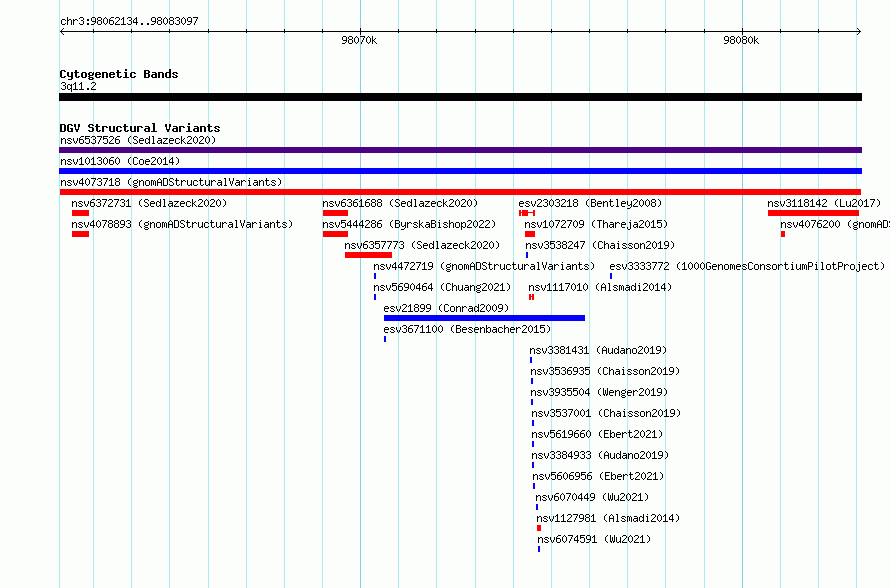
Task: Select the red bar under nsv5444286
Action: pos(335,234)
